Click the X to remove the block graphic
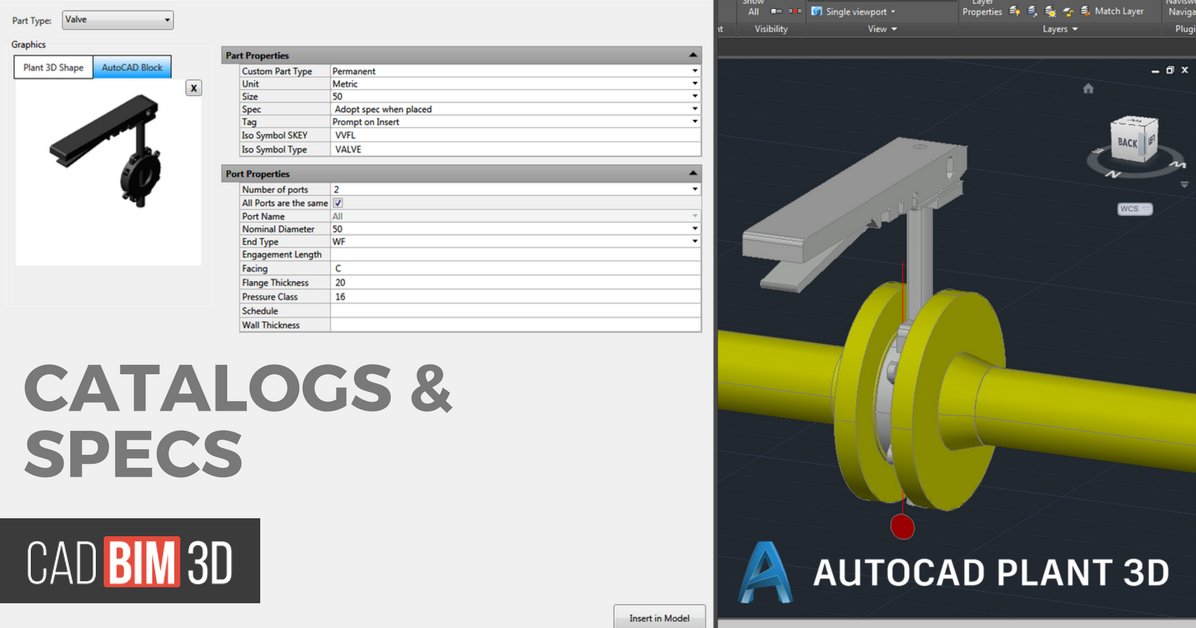 click(193, 88)
